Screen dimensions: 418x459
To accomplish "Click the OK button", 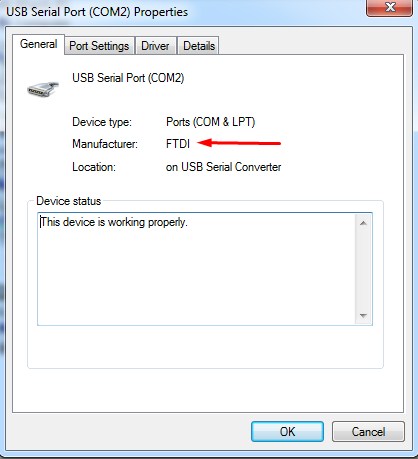I will pos(287,432).
